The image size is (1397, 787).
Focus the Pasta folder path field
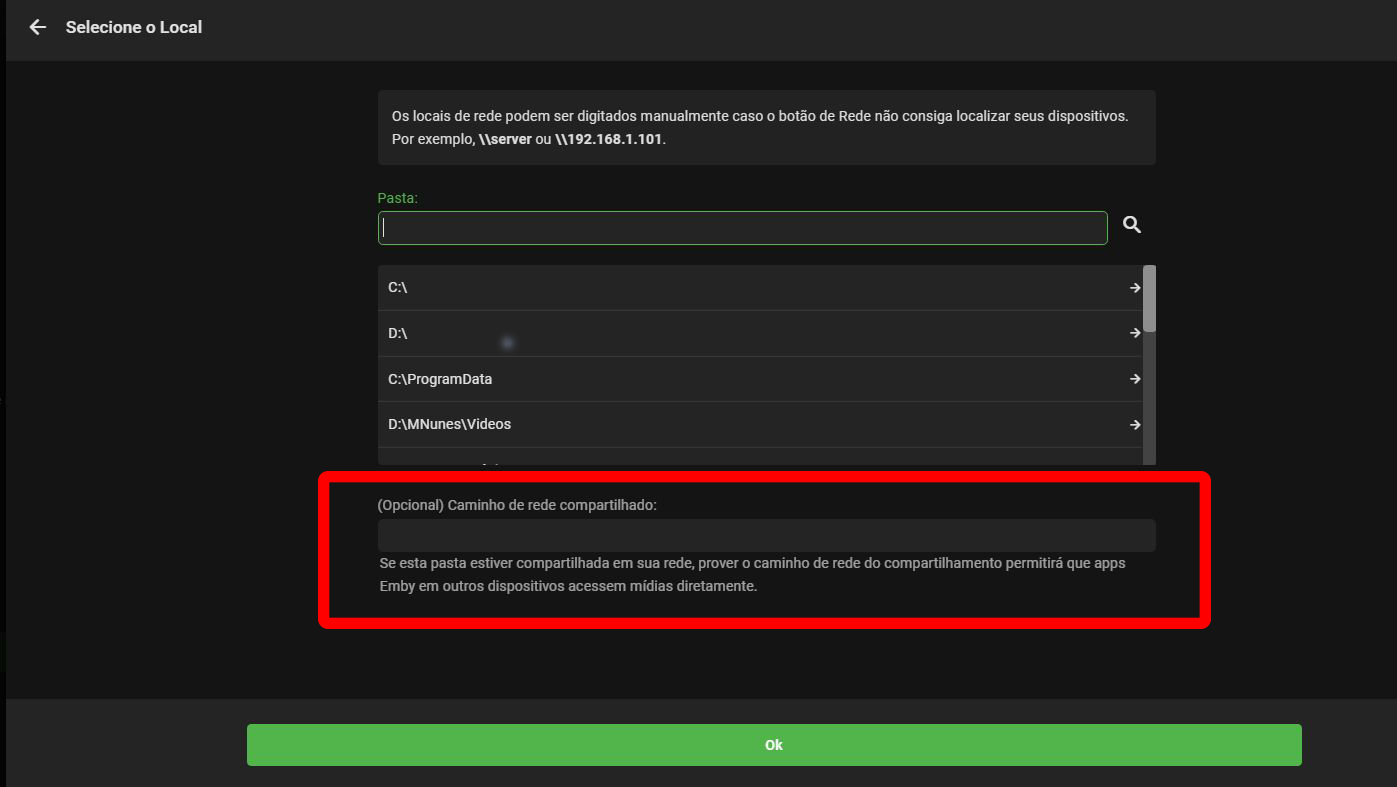(742, 228)
